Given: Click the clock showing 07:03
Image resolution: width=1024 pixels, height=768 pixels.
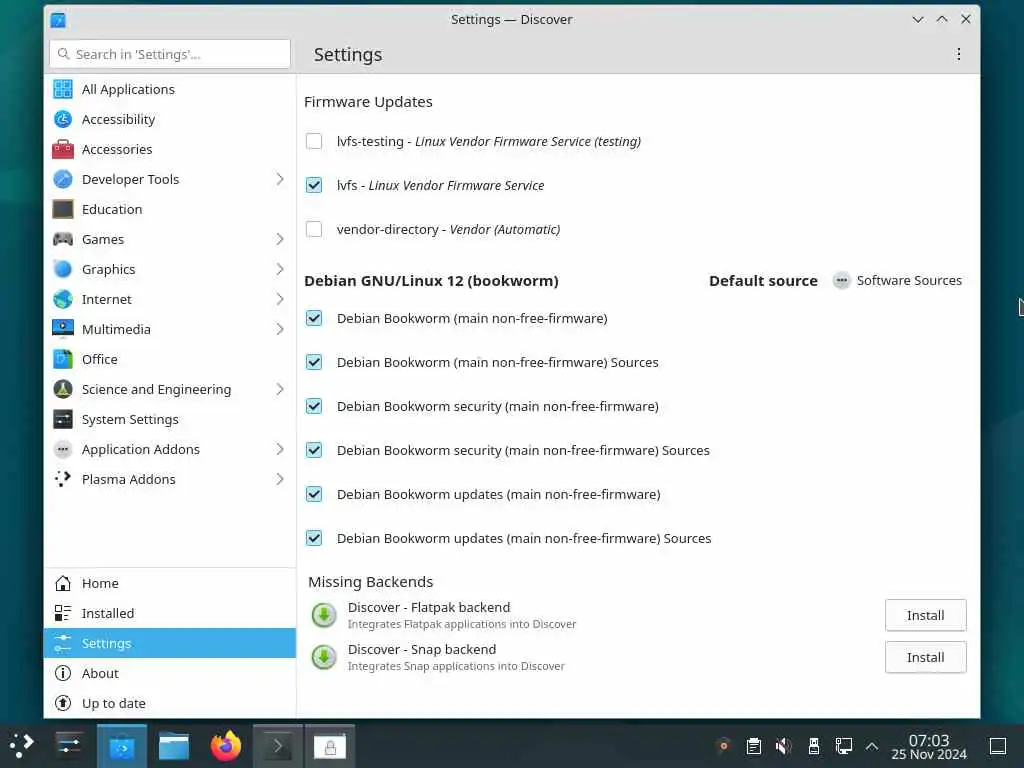Looking at the screenshot, I should [929, 746].
